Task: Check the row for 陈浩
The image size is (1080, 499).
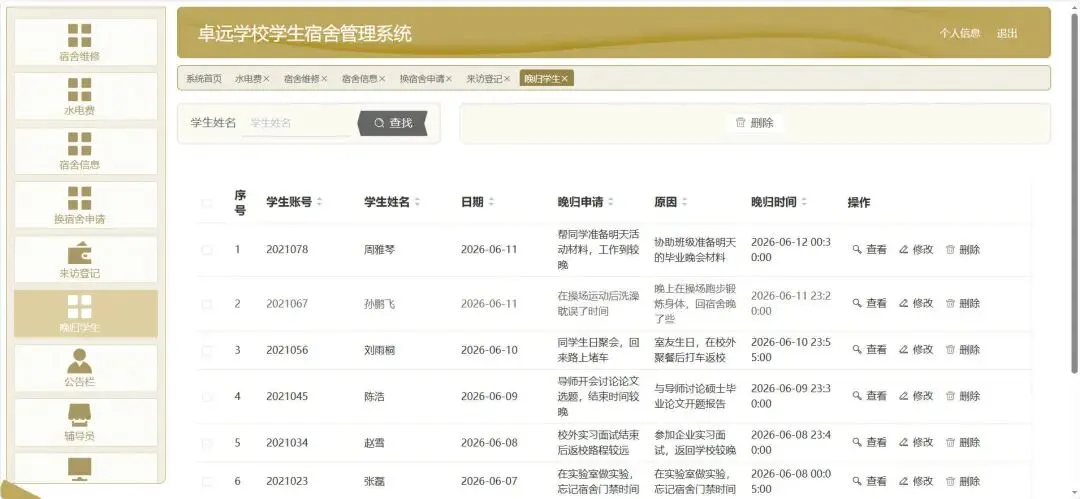Action: (x=207, y=396)
